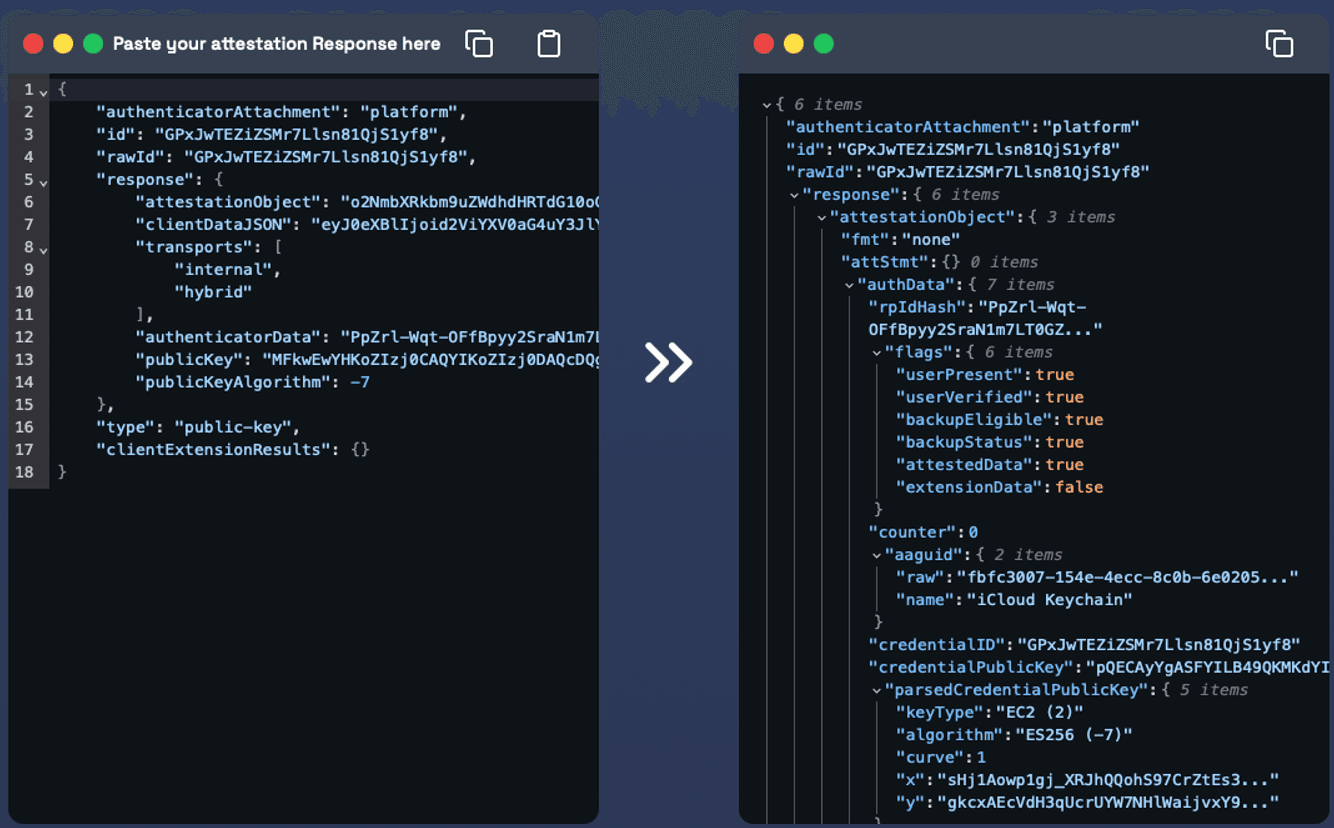Click green dot on left input panel
Image resolution: width=1334 pixels, height=828 pixels.
[93, 43]
